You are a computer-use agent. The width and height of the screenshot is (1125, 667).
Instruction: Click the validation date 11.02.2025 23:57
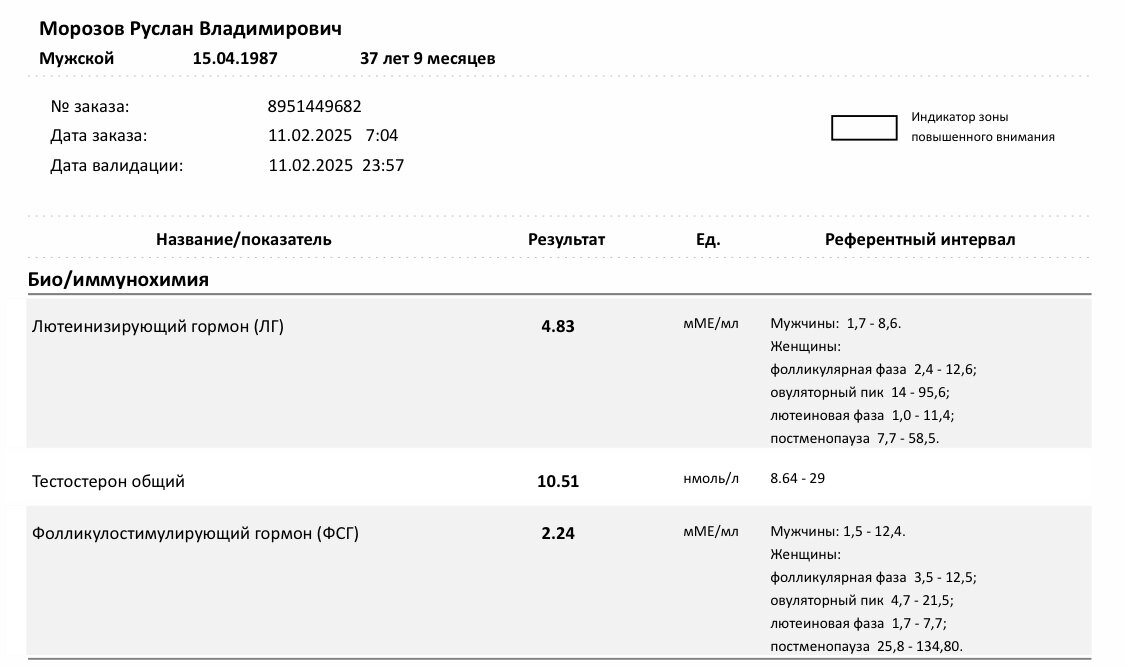336,166
